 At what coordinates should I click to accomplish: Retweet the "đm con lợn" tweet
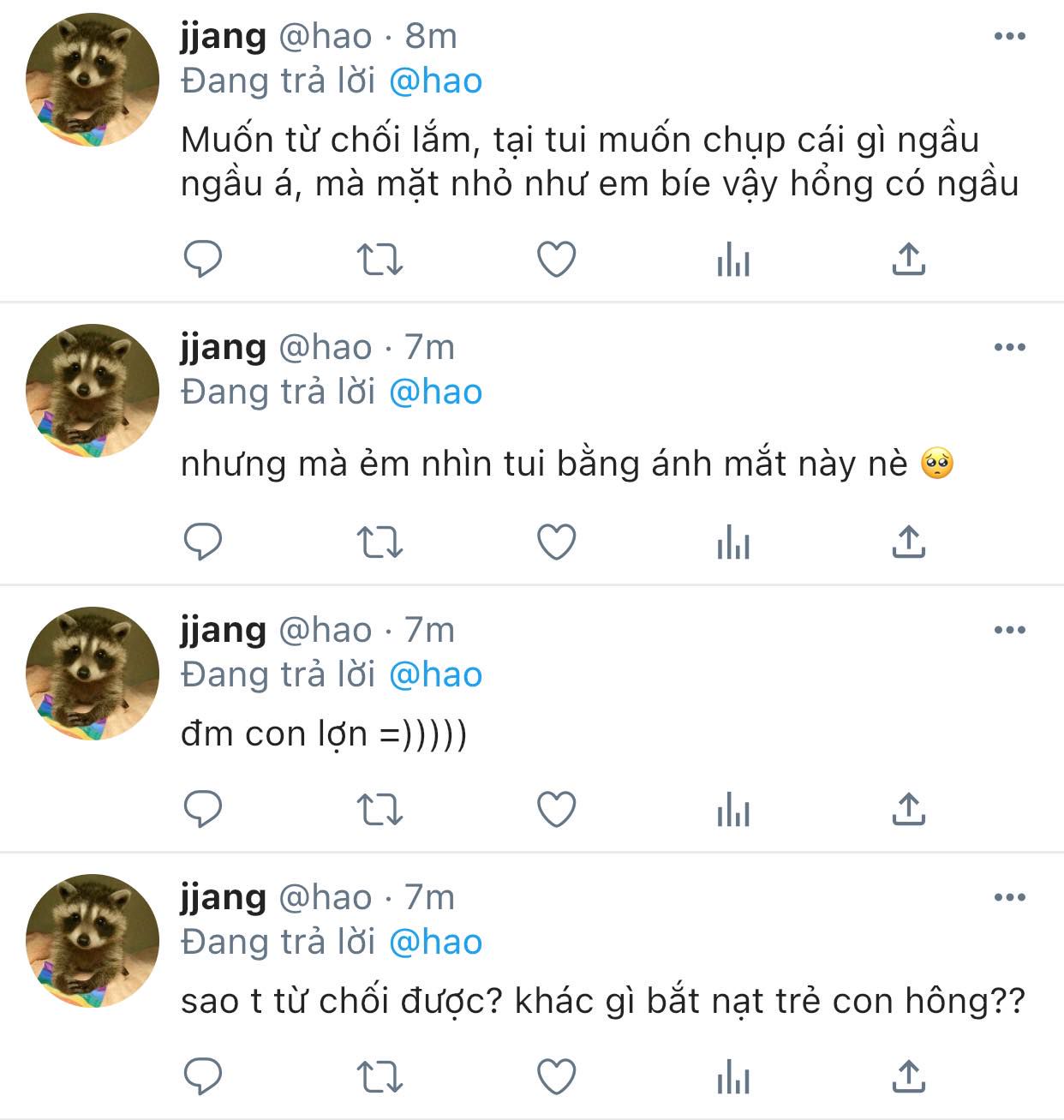[380, 809]
